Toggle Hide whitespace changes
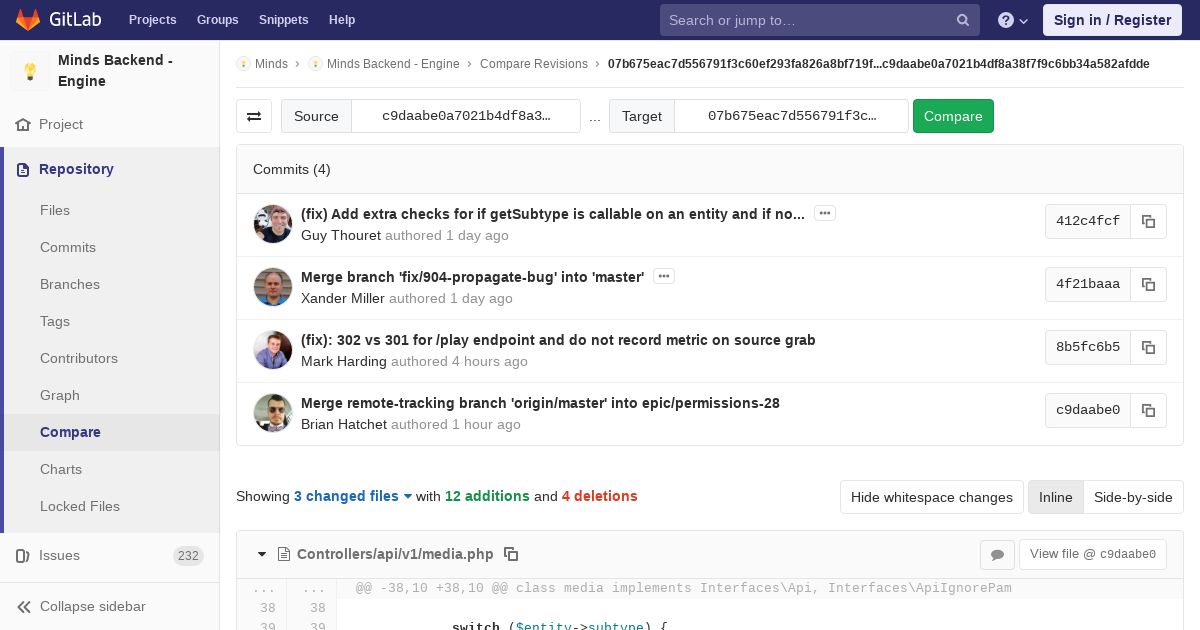The width and height of the screenshot is (1200, 630). [x=932, y=497]
